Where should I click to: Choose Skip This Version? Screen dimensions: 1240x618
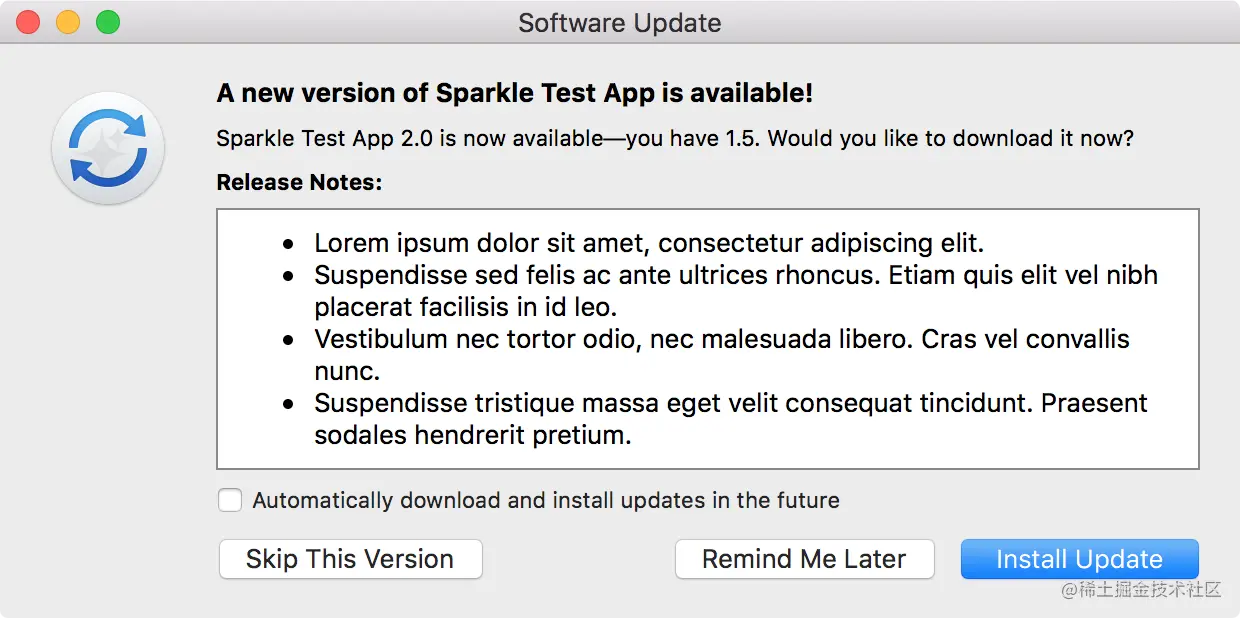350,559
